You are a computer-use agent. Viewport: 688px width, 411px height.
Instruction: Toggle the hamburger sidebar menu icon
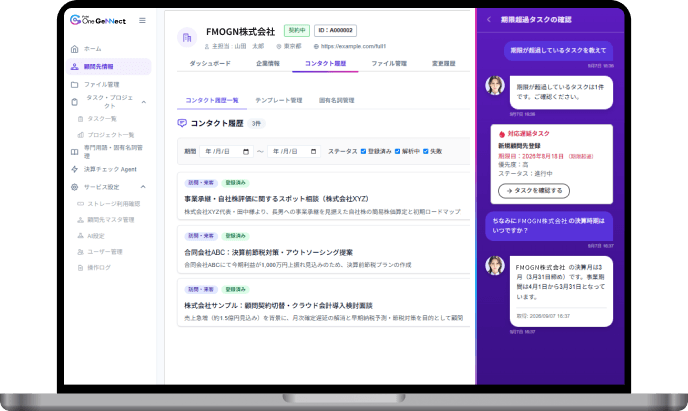(x=142, y=20)
